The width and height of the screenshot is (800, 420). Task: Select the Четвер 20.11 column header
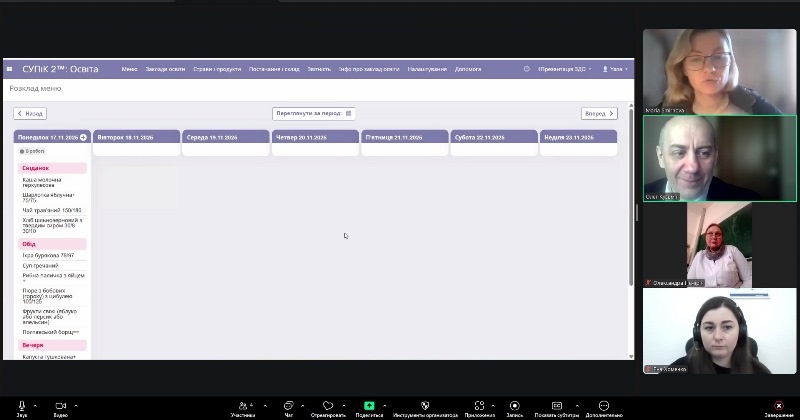point(315,137)
